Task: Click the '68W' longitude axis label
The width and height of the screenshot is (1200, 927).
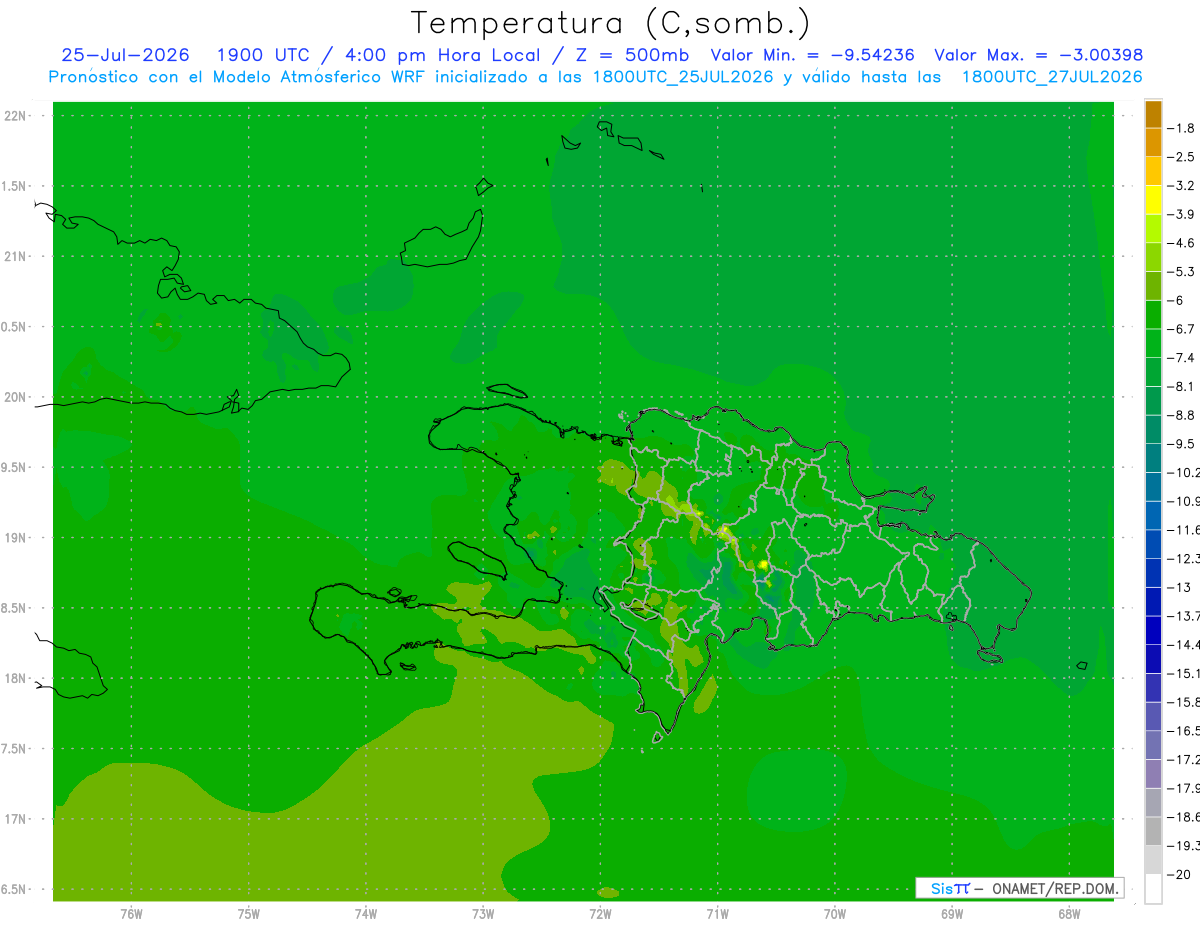Action: (1068, 914)
